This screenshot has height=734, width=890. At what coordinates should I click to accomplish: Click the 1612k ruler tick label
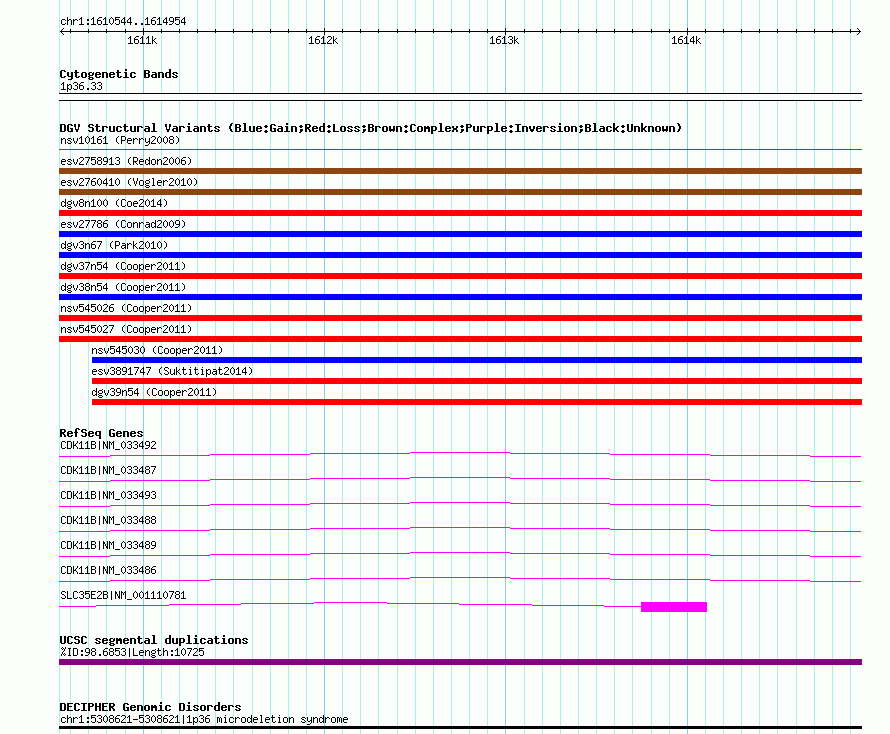[323, 40]
